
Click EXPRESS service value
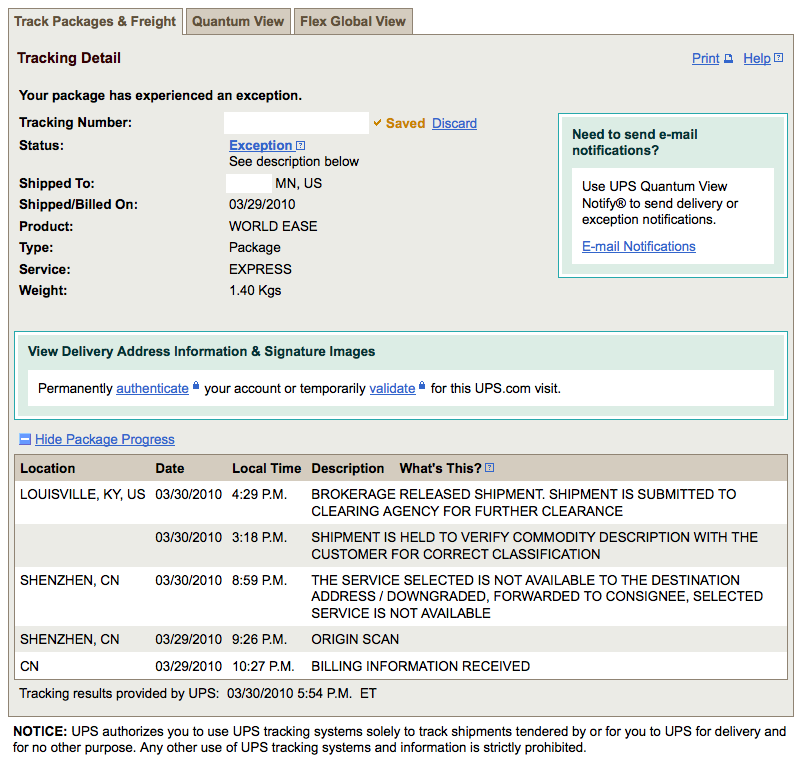[x=260, y=270]
